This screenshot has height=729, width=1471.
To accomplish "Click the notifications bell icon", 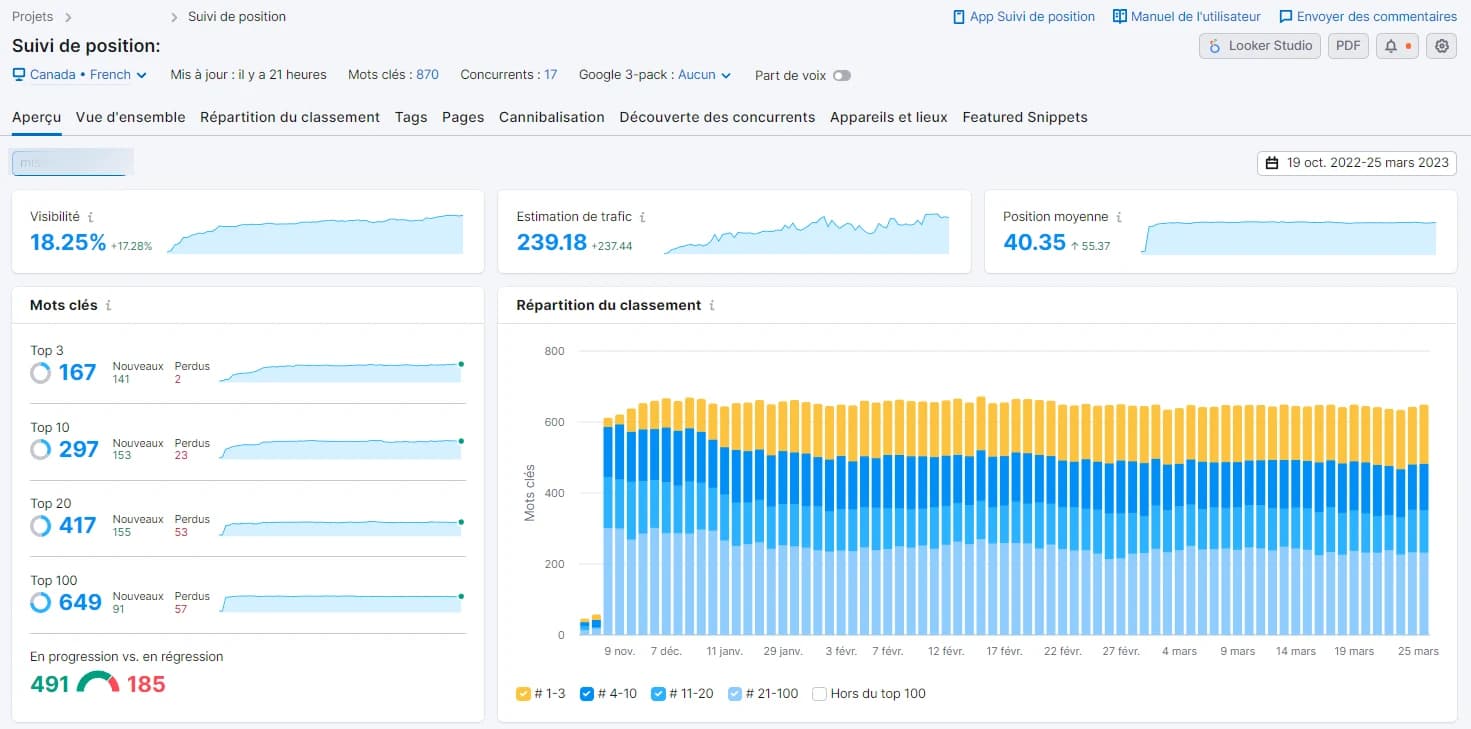I will click(1397, 46).
